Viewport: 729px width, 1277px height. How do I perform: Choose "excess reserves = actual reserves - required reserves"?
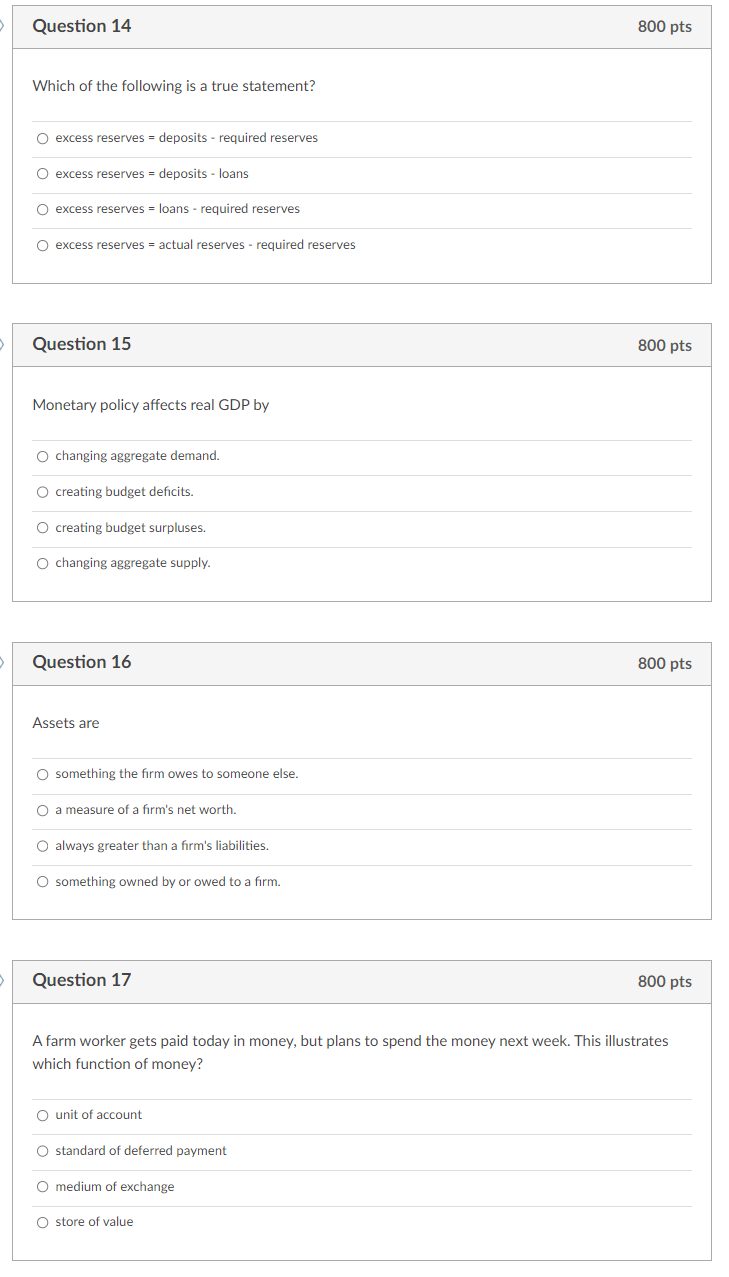[42, 245]
